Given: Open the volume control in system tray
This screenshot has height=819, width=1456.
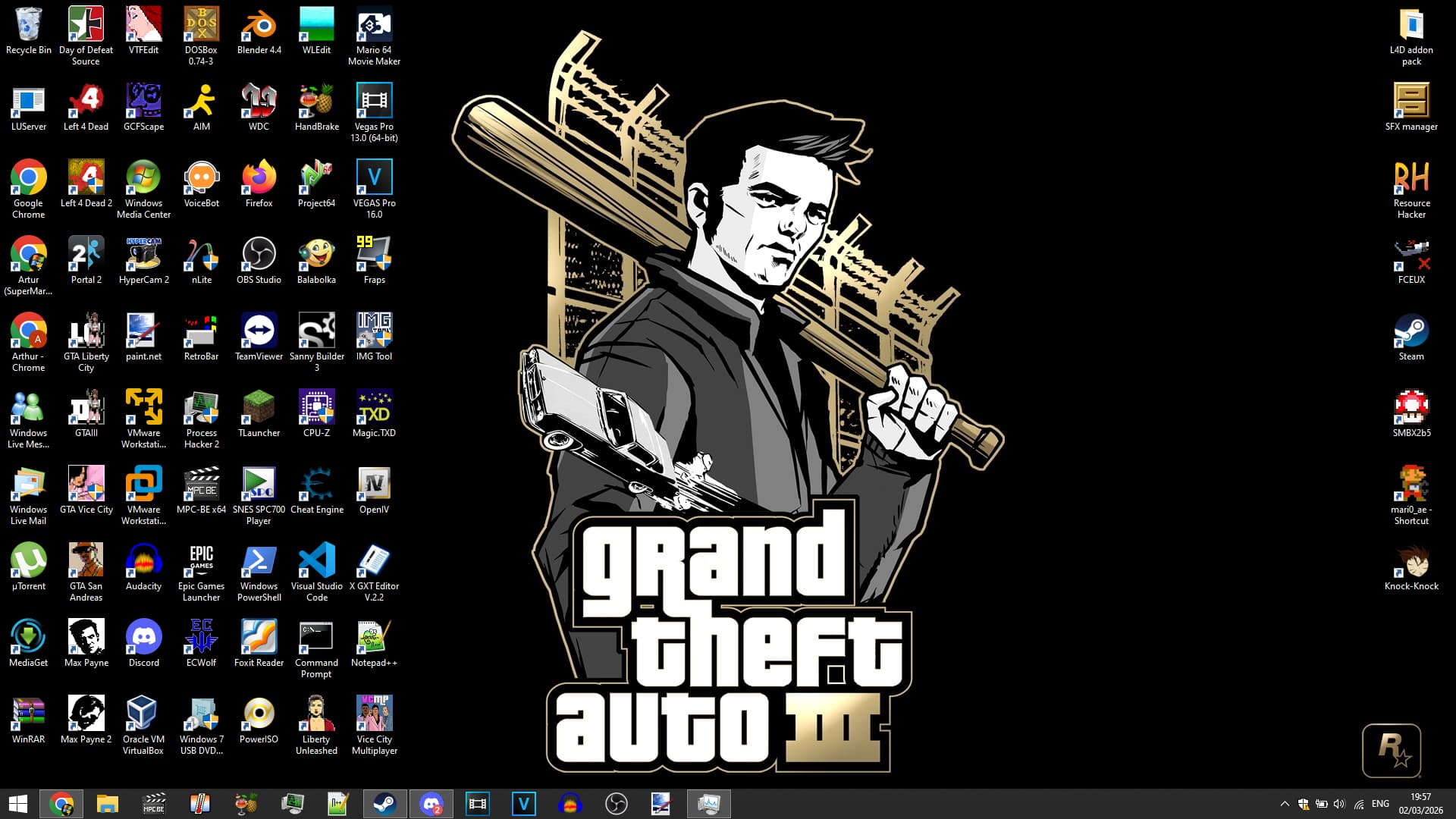Looking at the screenshot, I should tap(1338, 804).
